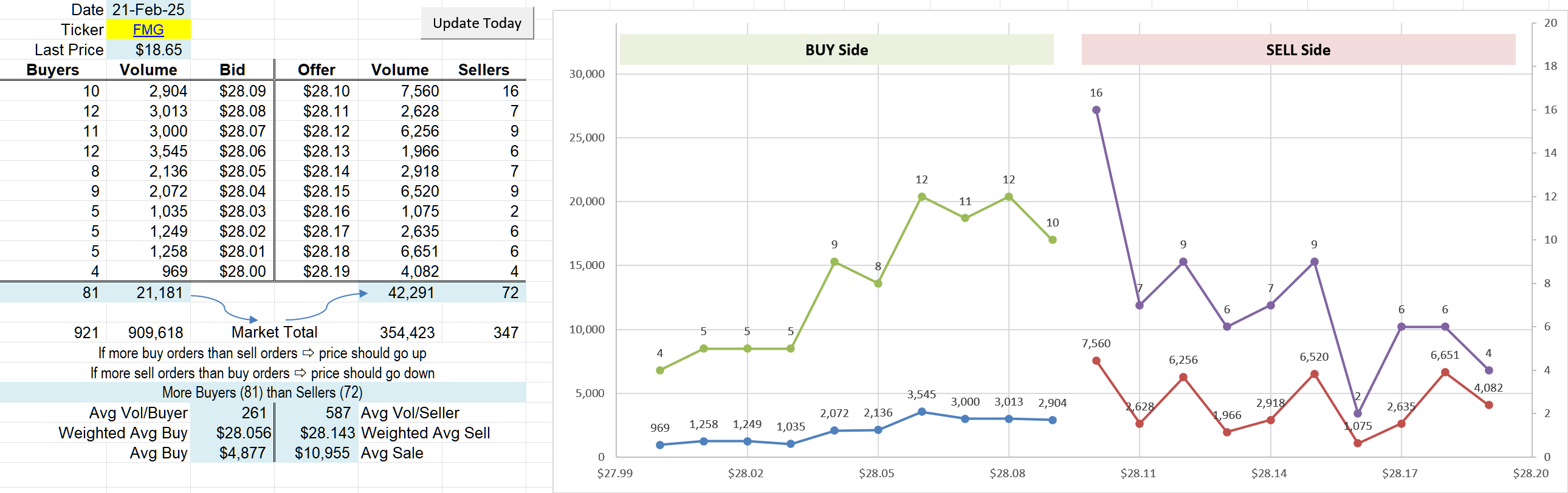This screenshot has width=1568, height=493.
Task: Click the $28.09 bid cell
Action: pyautogui.click(x=242, y=91)
